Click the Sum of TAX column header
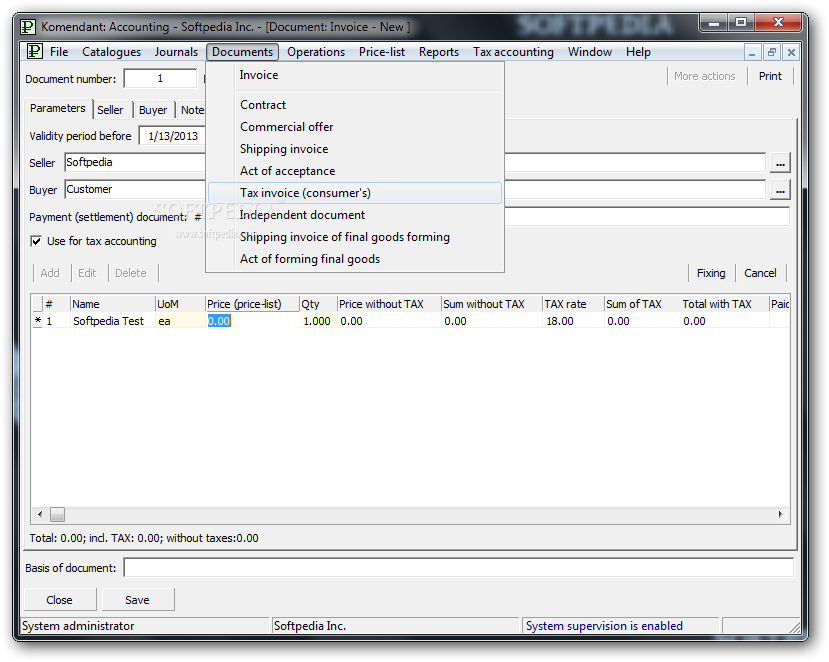 (x=642, y=304)
